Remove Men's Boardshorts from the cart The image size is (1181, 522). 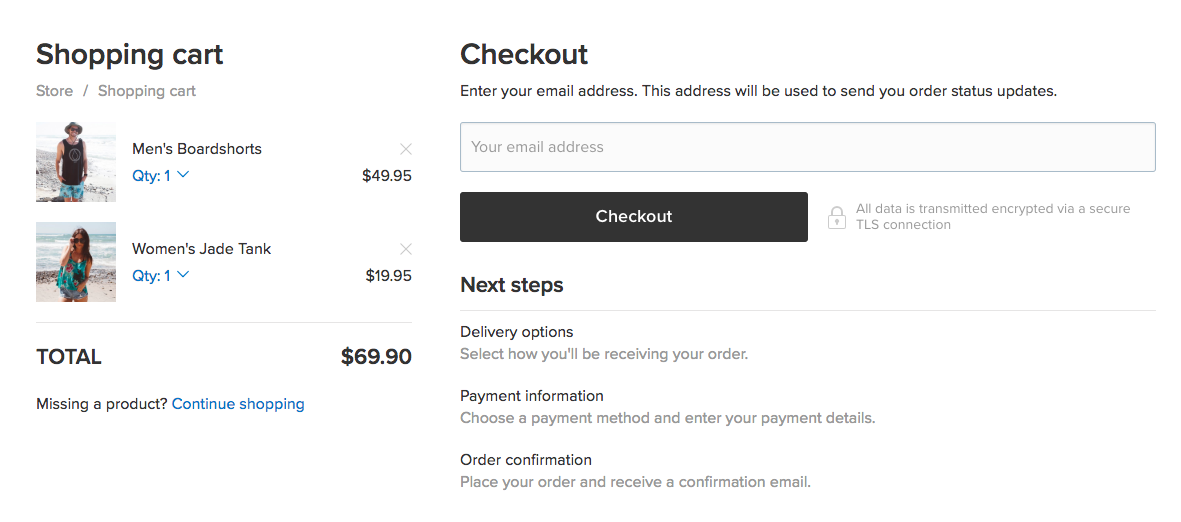coord(406,149)
